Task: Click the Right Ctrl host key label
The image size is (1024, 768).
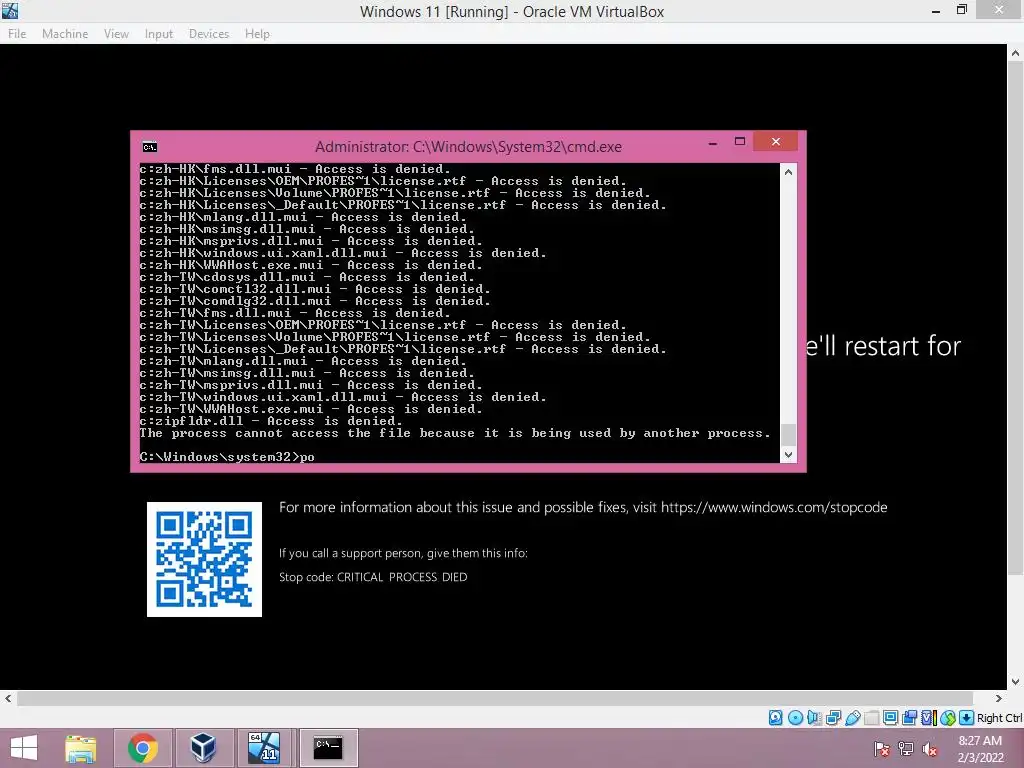Action: pos(999,718)
